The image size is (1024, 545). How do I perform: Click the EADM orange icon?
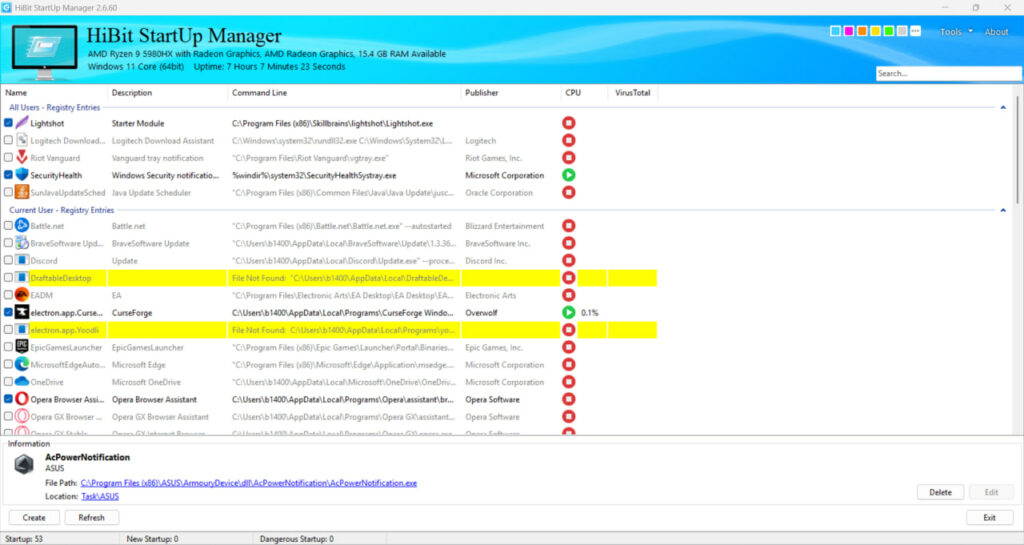point(22,295)
